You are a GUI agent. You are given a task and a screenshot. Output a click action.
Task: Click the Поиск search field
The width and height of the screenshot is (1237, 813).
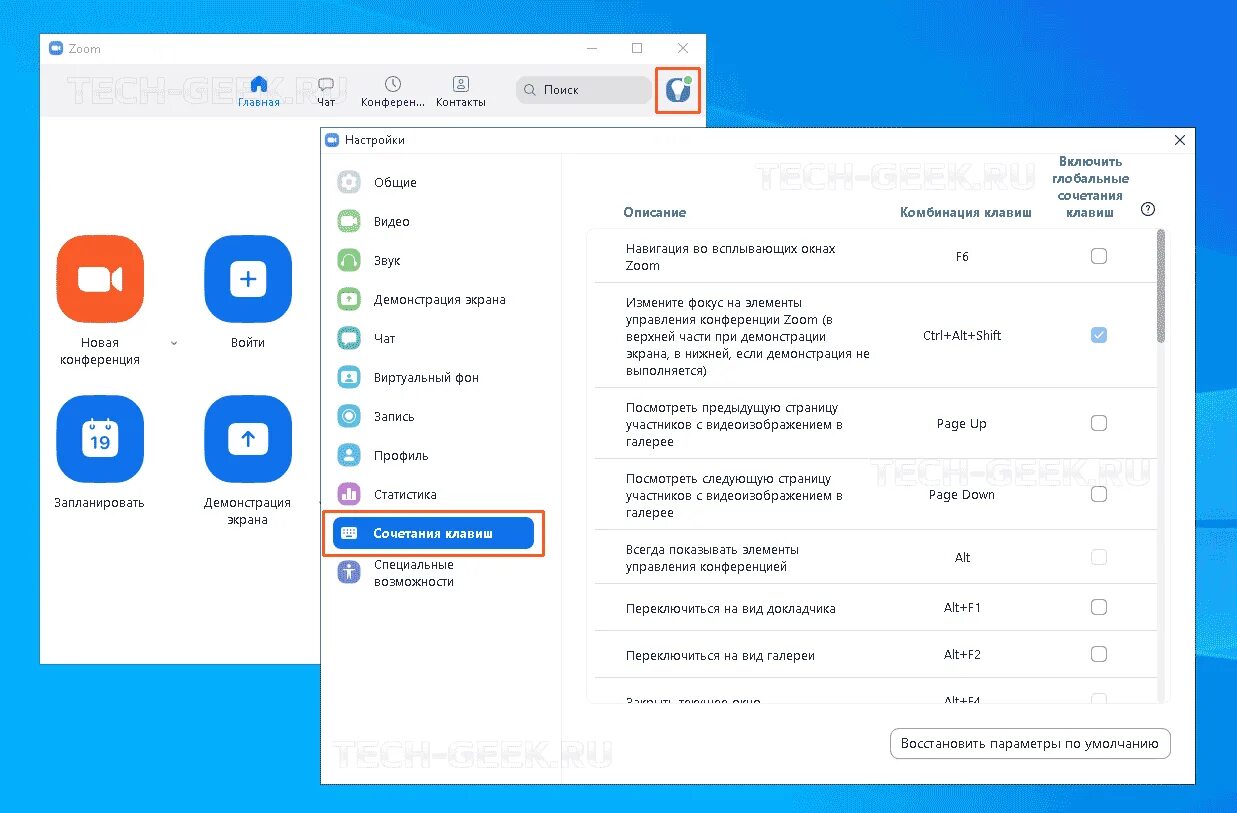click(x=584, y=90)
